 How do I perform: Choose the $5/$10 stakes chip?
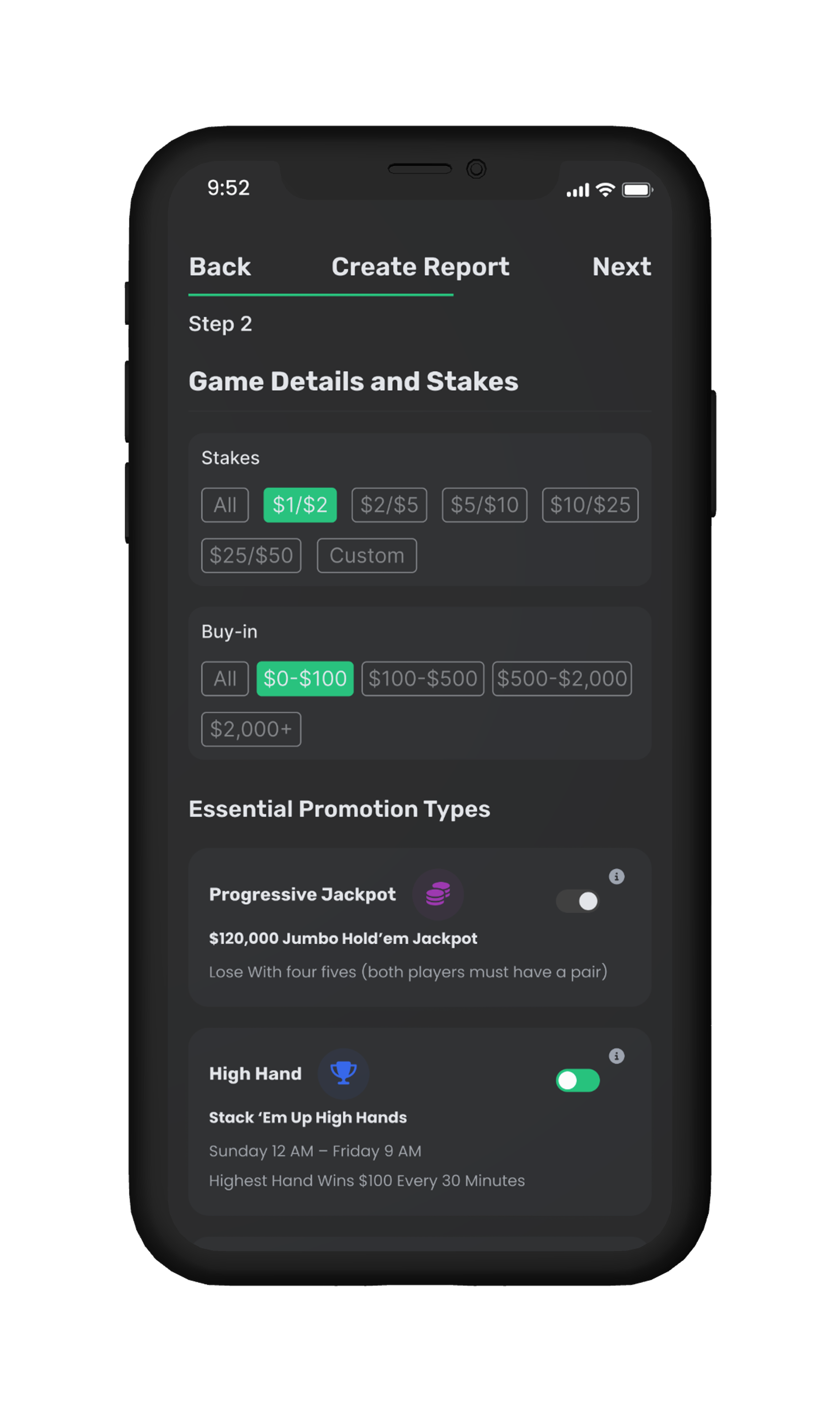484,505
